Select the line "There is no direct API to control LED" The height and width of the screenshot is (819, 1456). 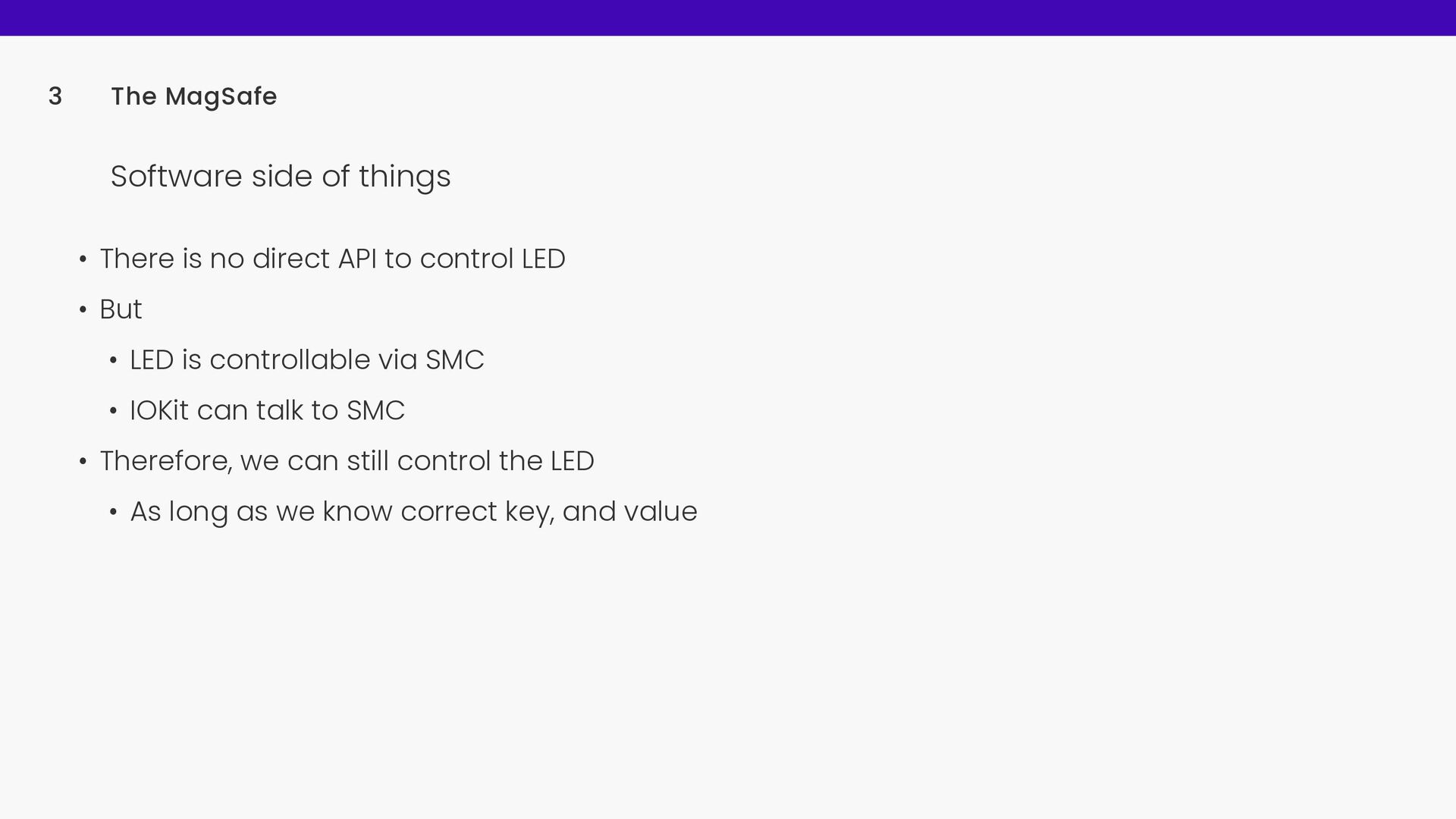click(332, 259)
